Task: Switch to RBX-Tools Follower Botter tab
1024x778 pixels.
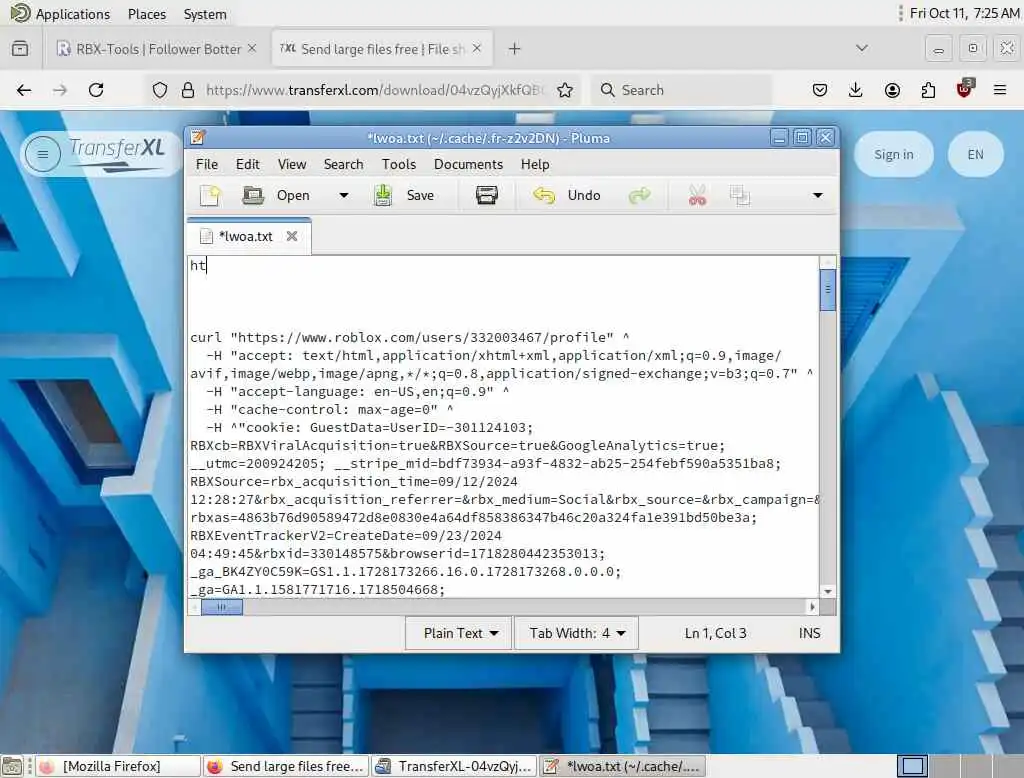Action: pyautogui.click(x=157, y=49)
